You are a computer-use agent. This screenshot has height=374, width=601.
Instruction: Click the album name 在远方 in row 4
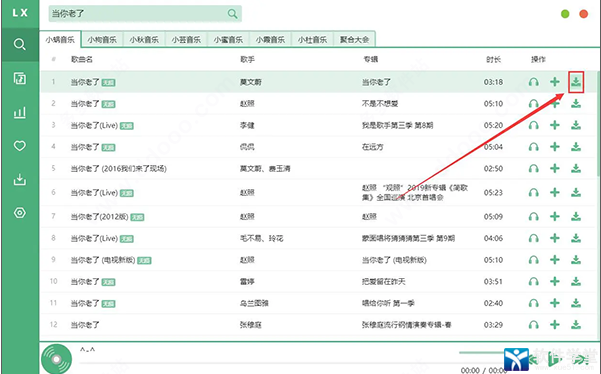(x=373, y=147)
